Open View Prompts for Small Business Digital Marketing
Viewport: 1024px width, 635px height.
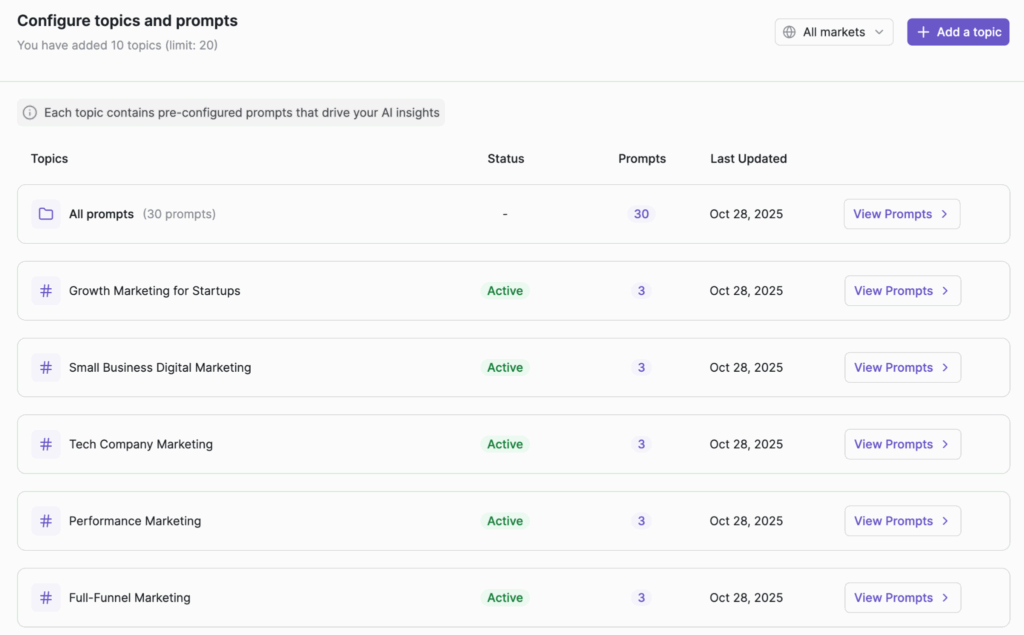[902, 368]
